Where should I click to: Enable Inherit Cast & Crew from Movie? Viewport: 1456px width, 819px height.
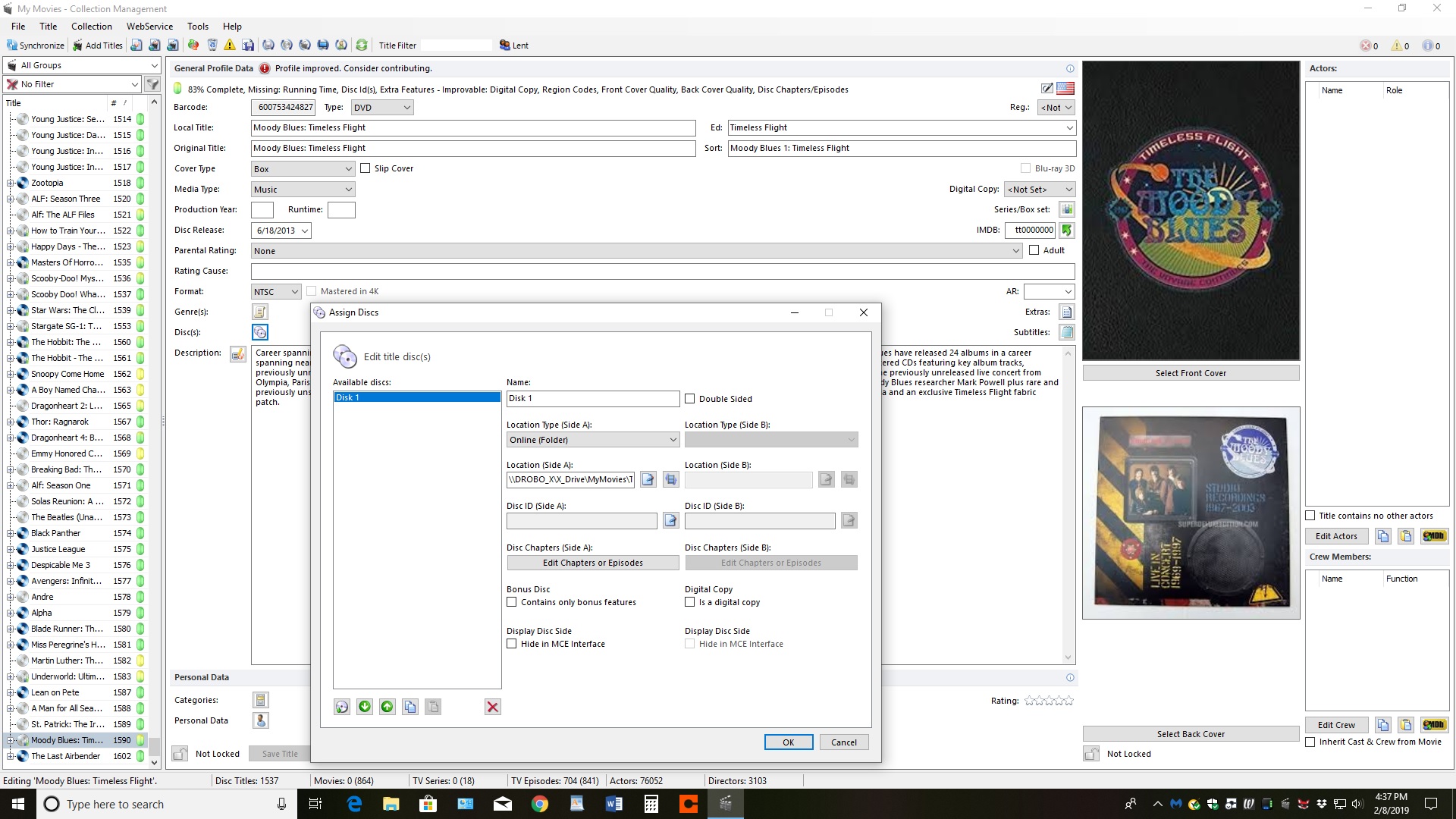point(1310,742)
